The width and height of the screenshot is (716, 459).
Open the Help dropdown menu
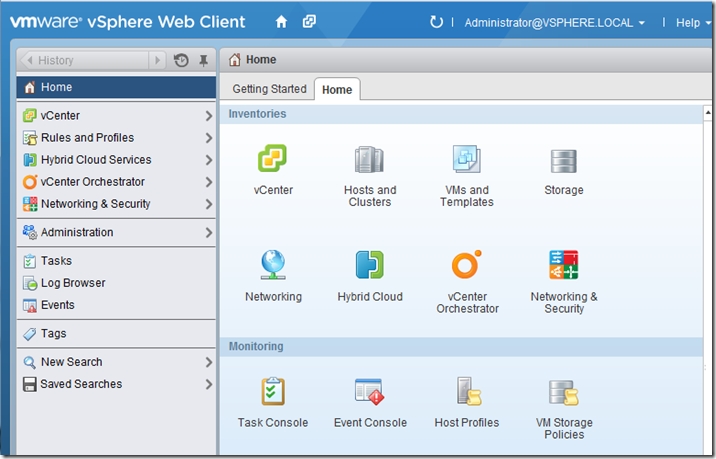tap(692, 23)
